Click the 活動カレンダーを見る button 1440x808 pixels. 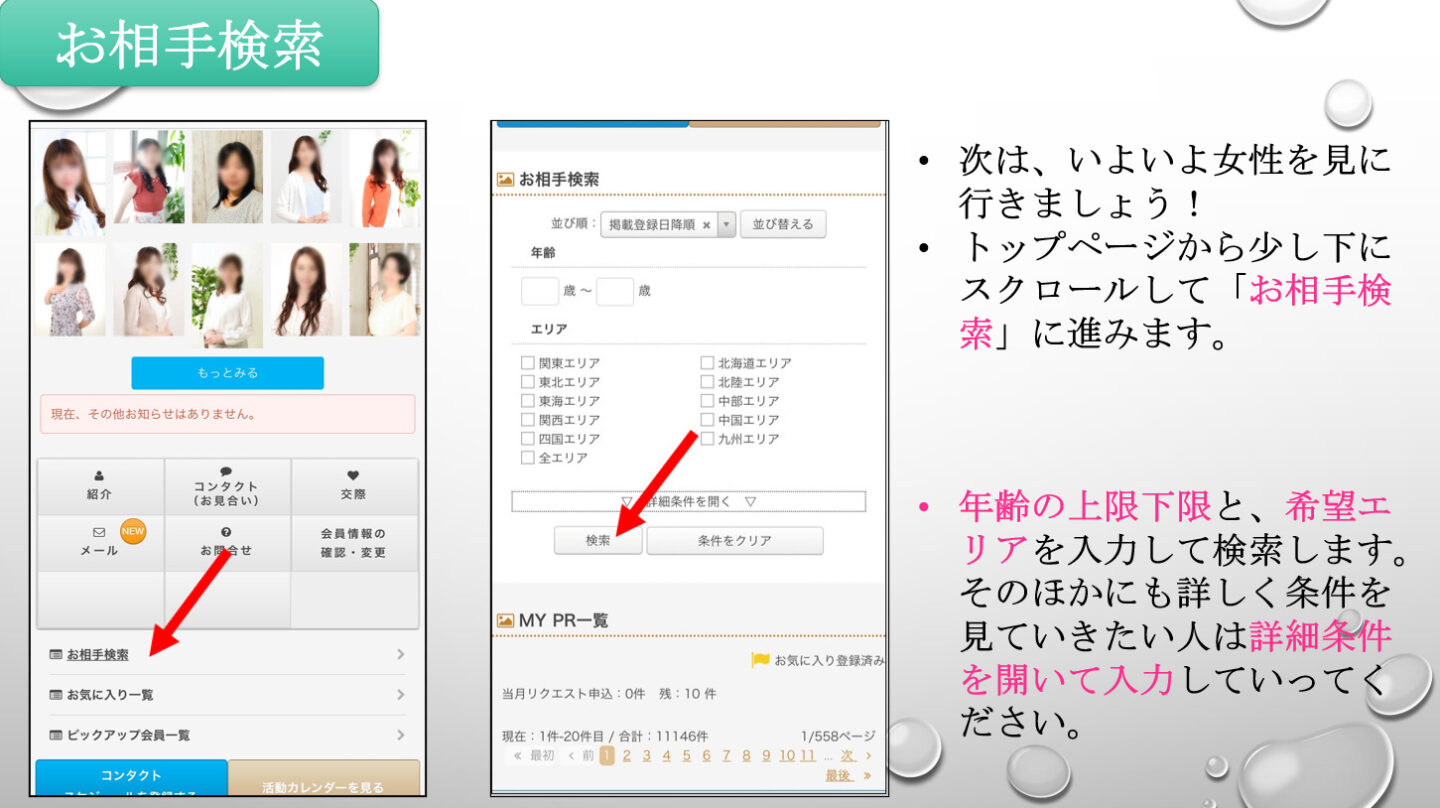(x=324, y=779)
